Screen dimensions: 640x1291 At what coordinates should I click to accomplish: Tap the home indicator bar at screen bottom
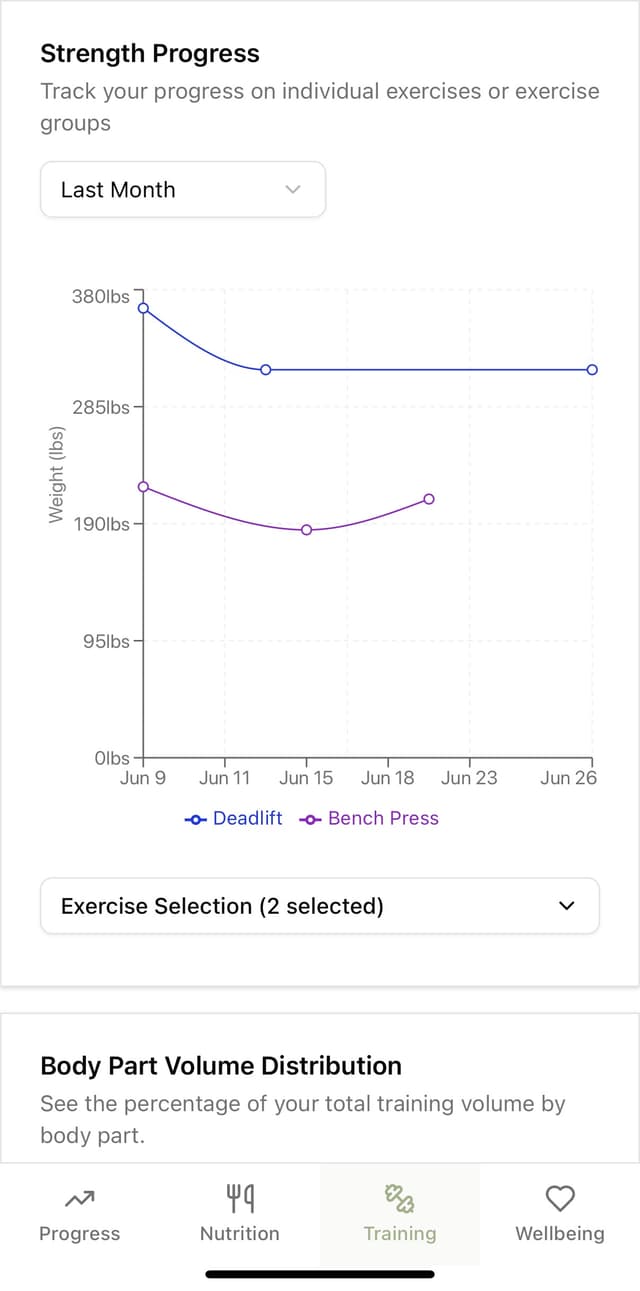[320, 1274]
